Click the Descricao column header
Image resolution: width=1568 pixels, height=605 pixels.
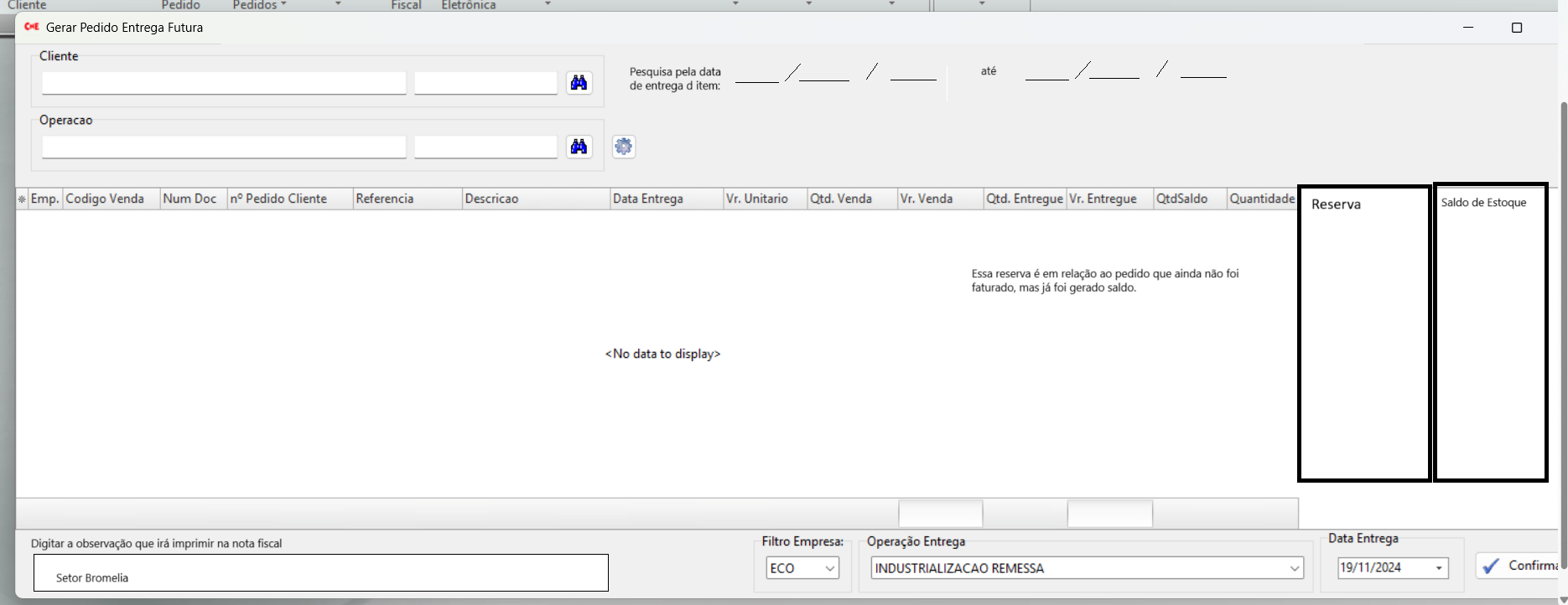click(492, 199)
